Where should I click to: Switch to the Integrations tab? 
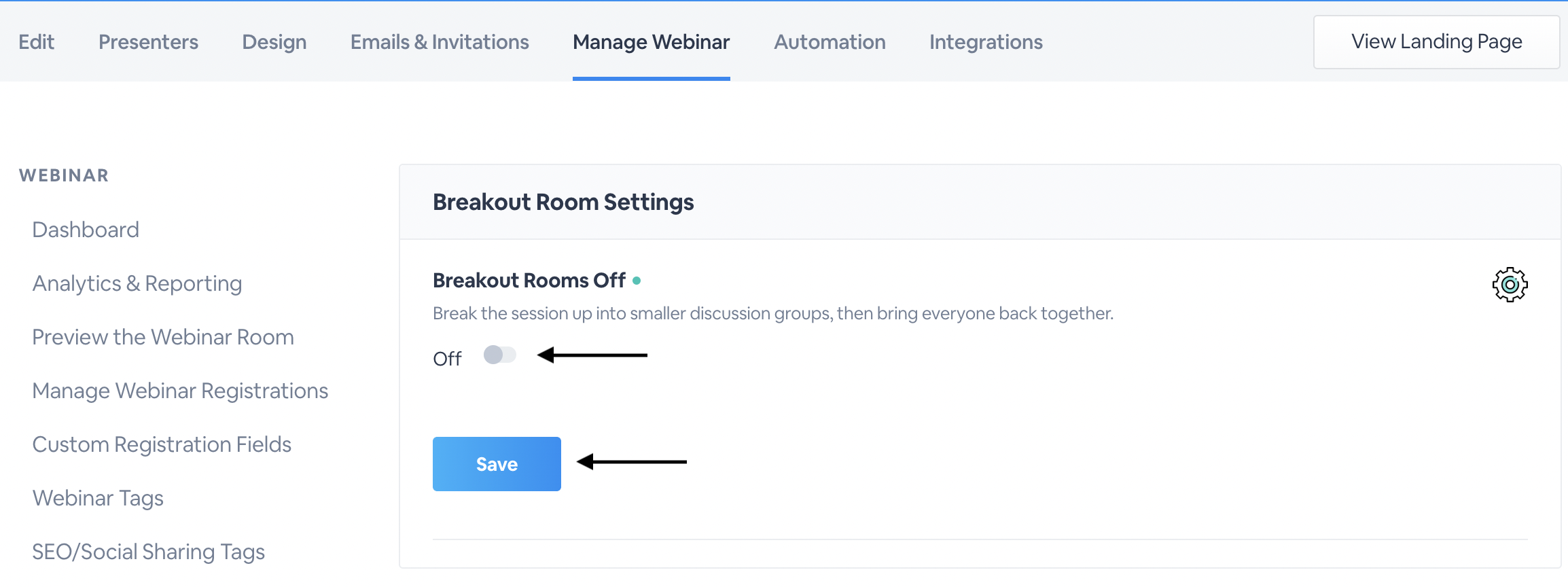point(986,42)
